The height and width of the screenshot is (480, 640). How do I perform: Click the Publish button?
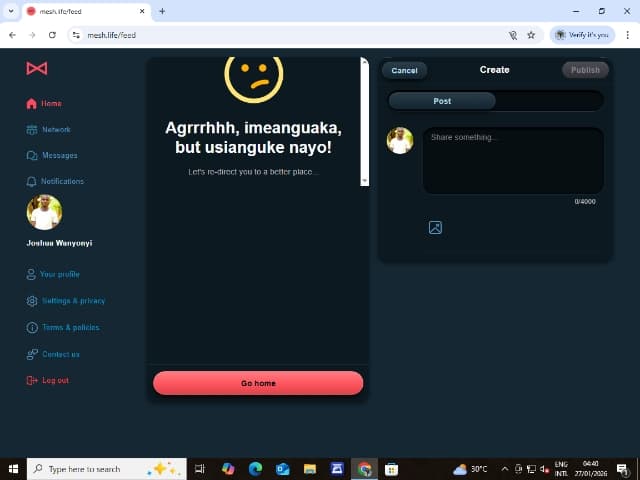pyautogui.click(x=585, y=70)
